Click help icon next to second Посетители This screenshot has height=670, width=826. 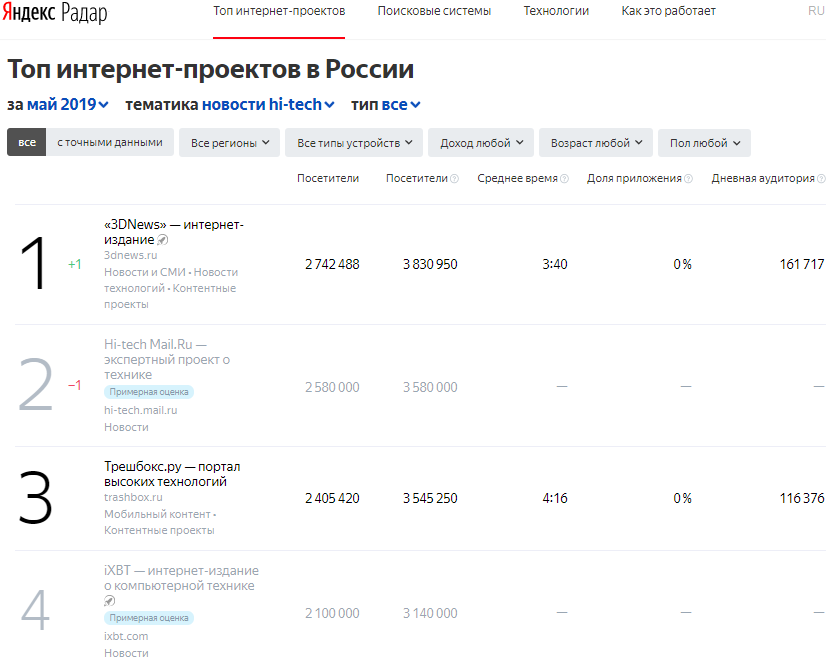(454, 179)
